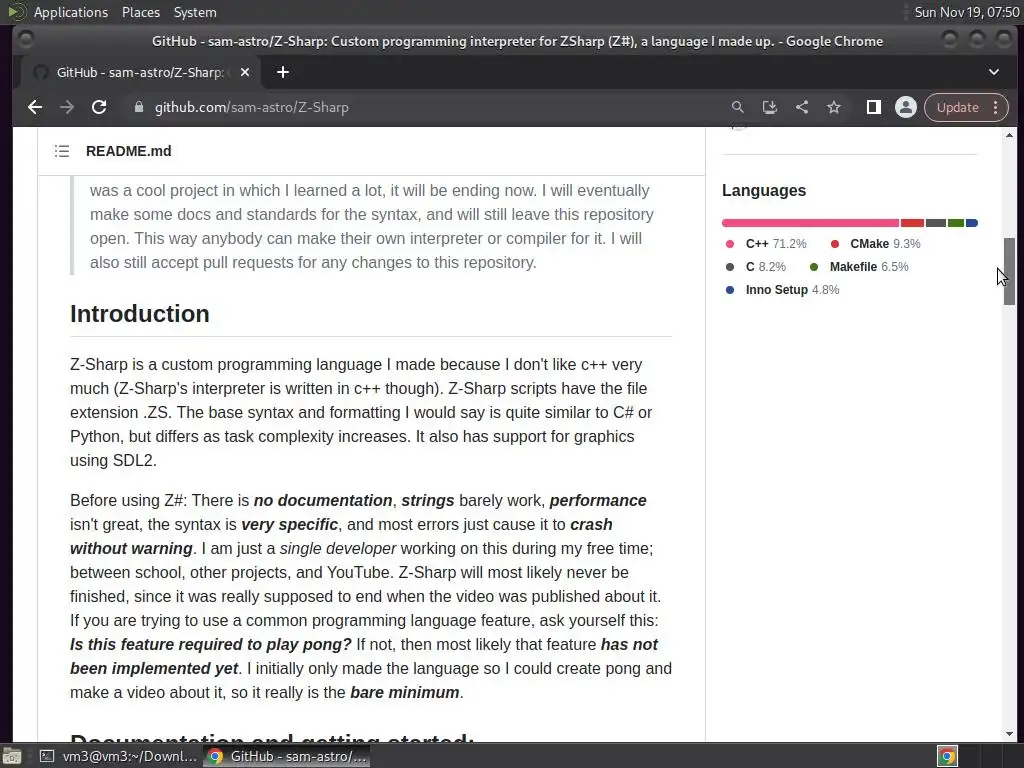The image size is (1024, 768).
Task: Click the page vertical scrollbar thumb
Action: click(x=1010, y=271)
